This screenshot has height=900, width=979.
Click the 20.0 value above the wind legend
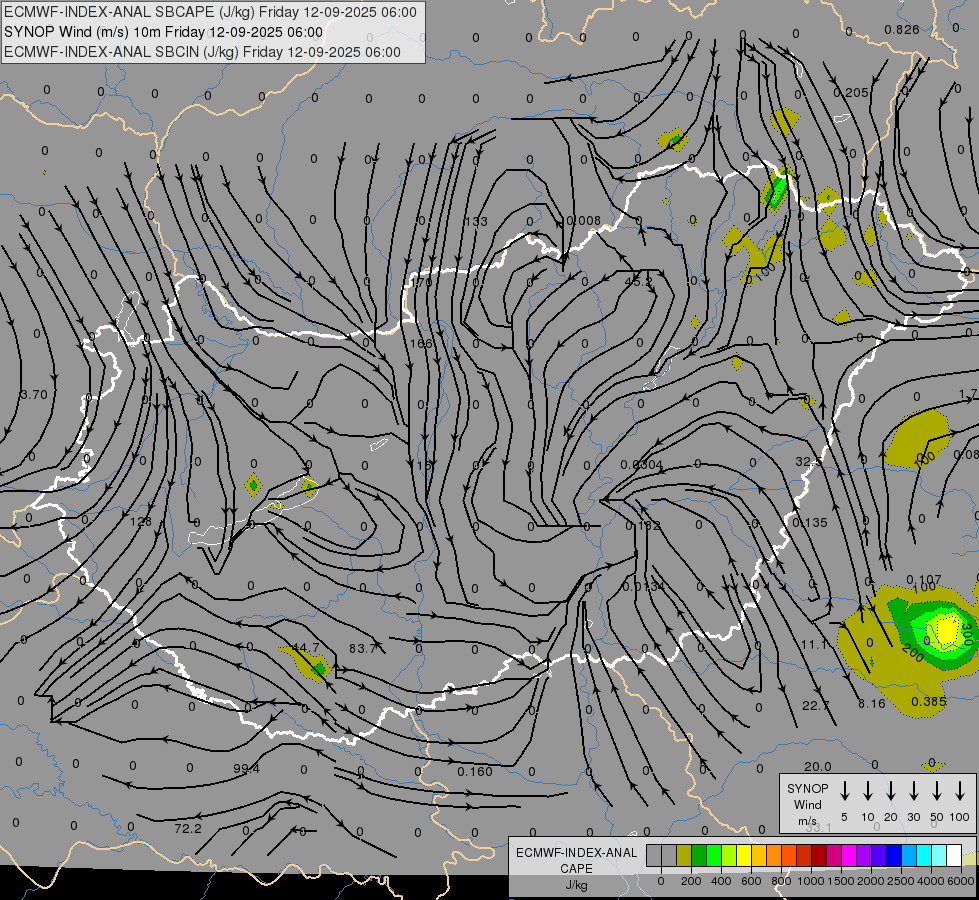pyautogui.click(x=817, y=766)
